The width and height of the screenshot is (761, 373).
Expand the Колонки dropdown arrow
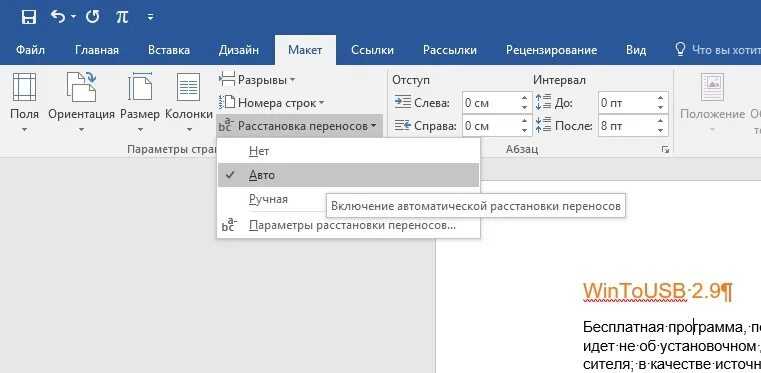click(189, 130)
